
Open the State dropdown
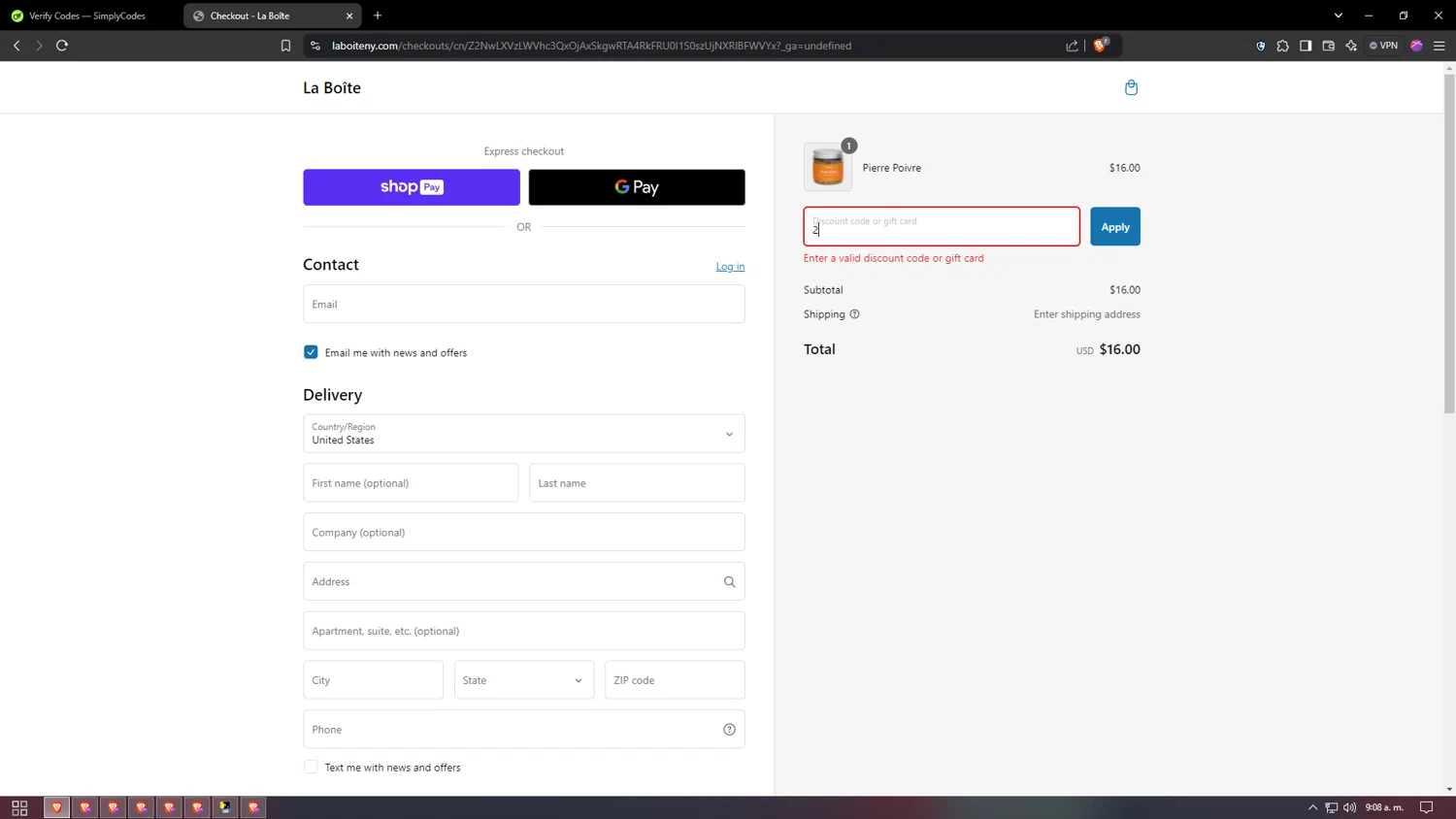(x=524, y=680)
